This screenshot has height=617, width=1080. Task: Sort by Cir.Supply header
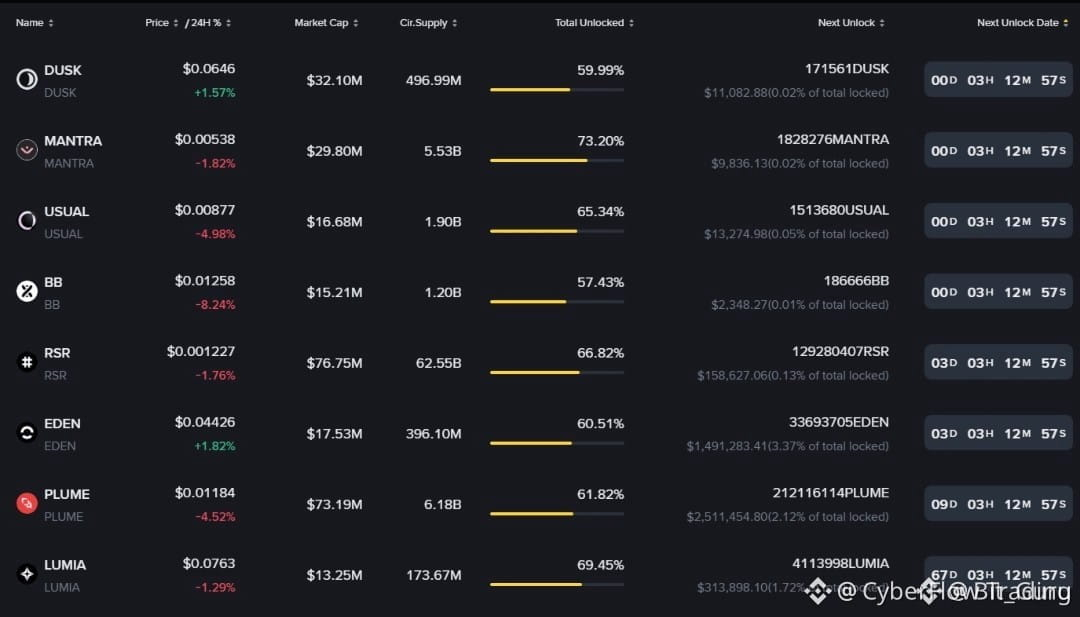pyautogui.click(x=428, y=23)
